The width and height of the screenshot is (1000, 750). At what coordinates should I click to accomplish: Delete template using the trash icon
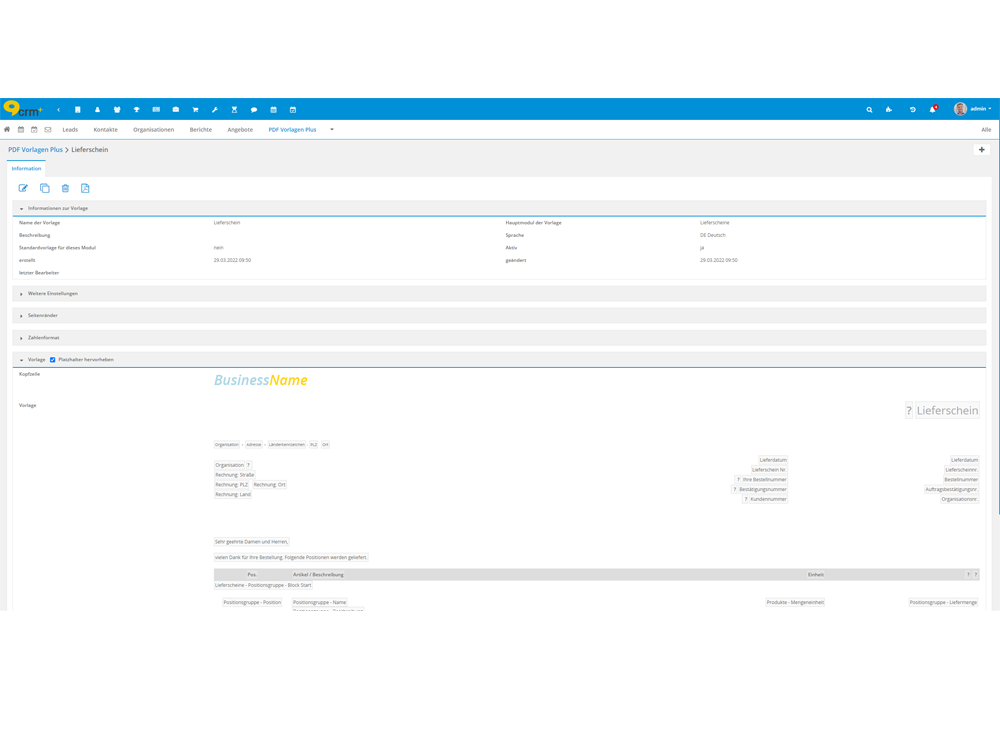pyautogui.click(x=65, y=188)
